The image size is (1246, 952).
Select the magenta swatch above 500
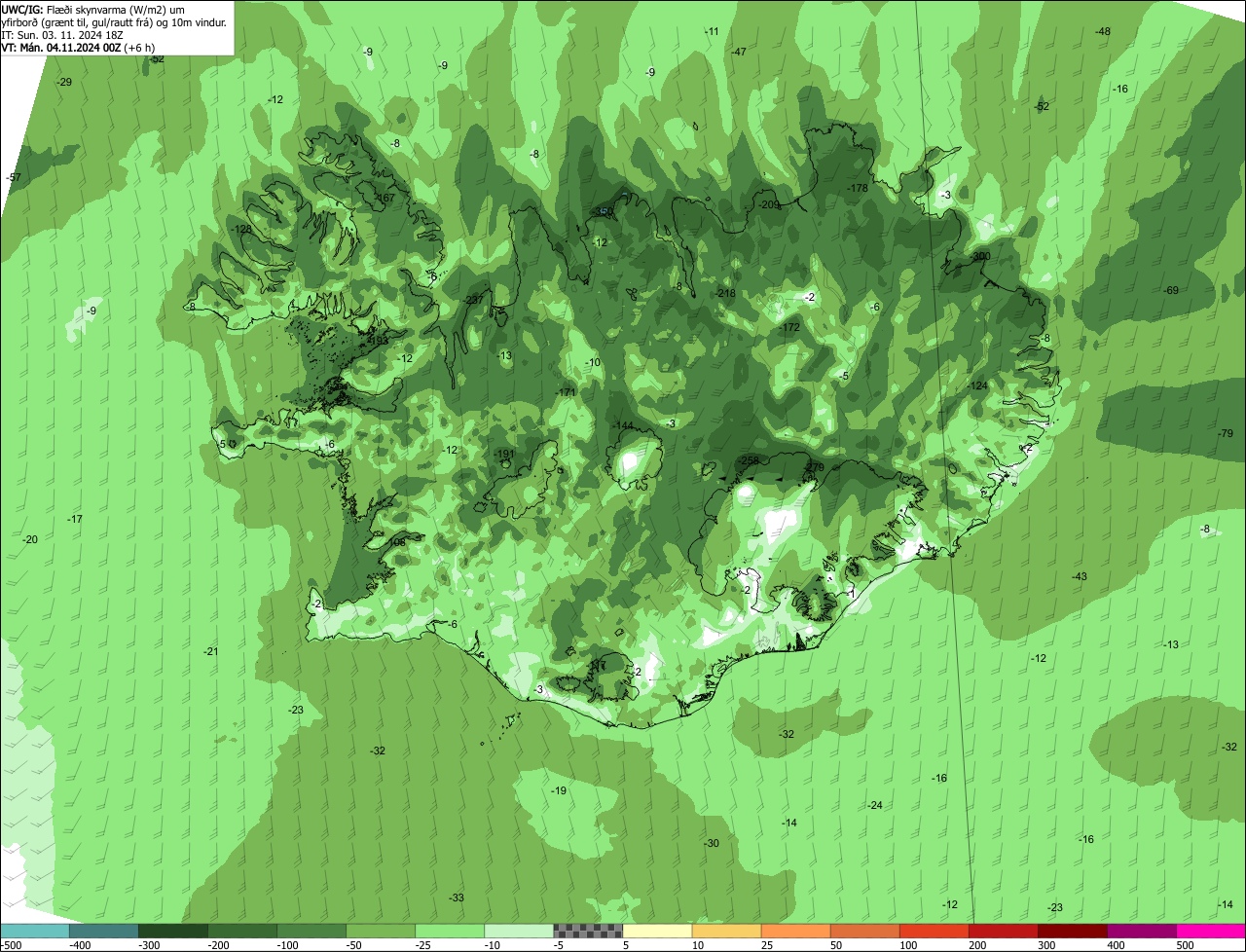point(1211,931)
